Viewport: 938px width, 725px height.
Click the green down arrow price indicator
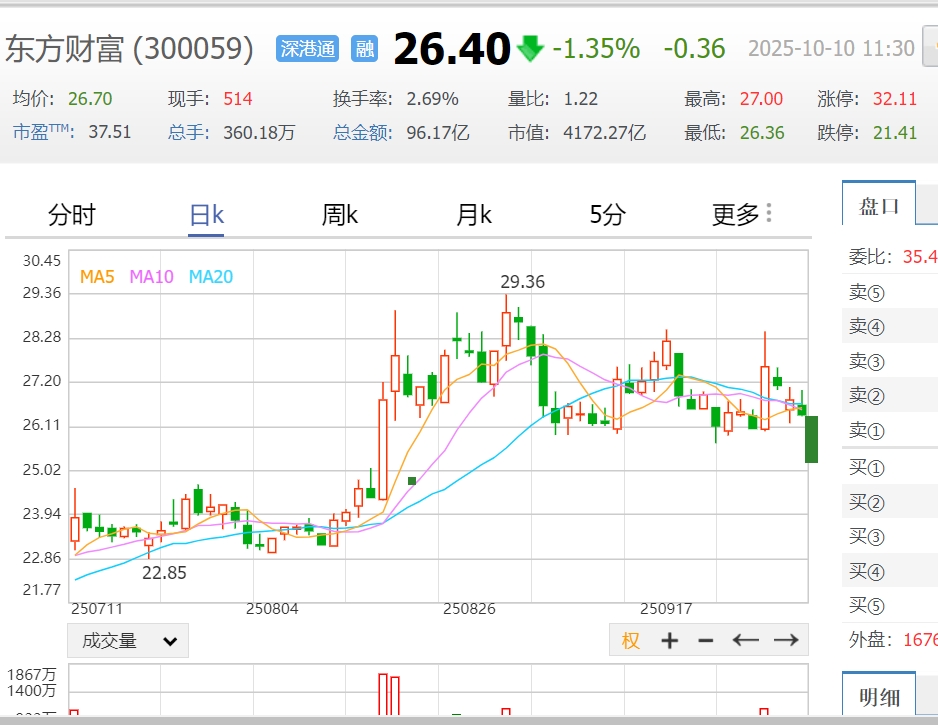[x=529, y=48]
